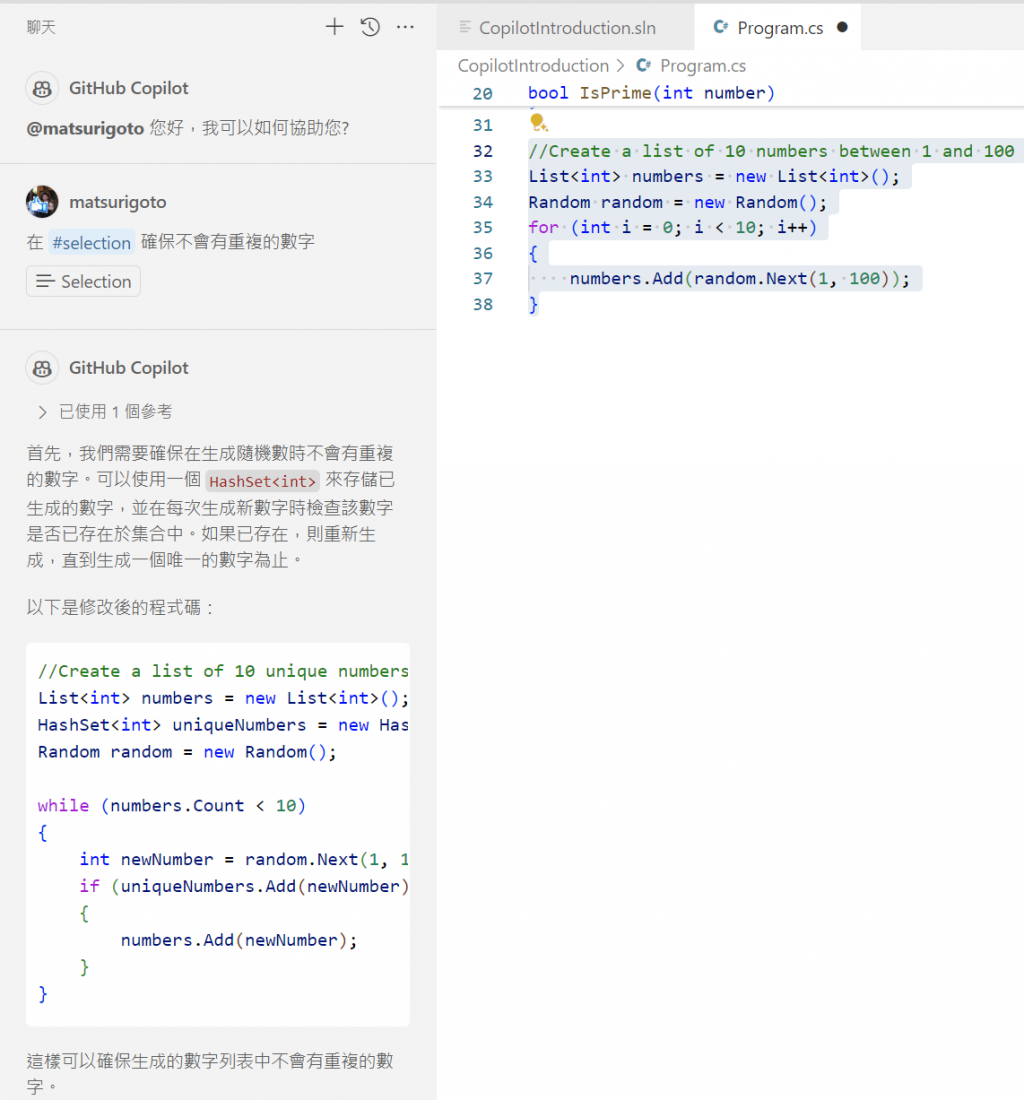The height and width of the screenshot is (1100, 1024).
Task: Click the 'while (numbers.Count < 10)' chat code line
Action: click(172, 805)
